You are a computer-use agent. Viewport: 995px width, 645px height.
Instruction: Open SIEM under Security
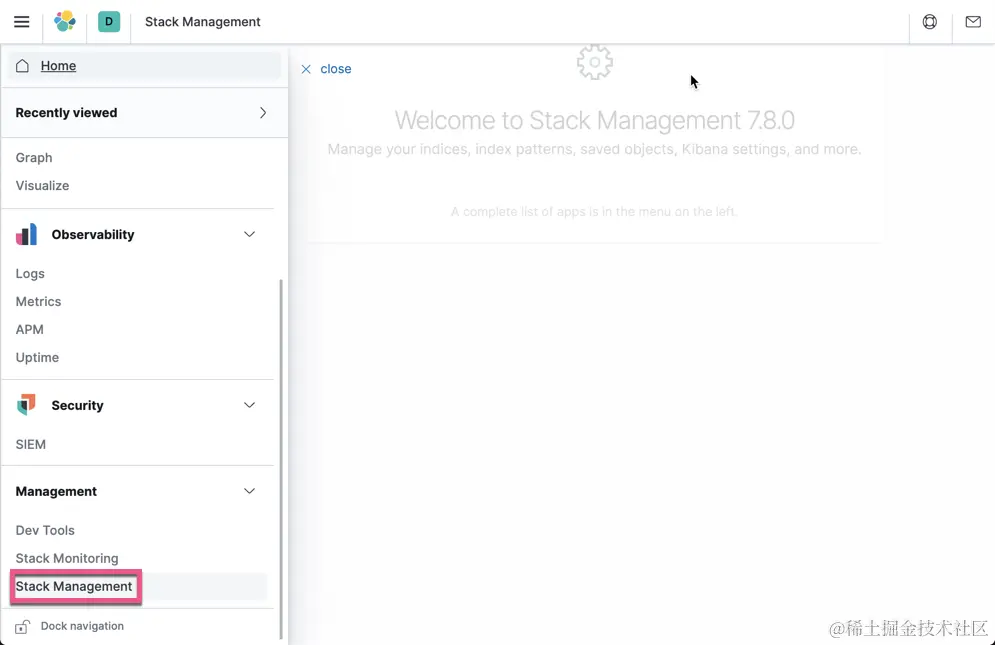30,444
